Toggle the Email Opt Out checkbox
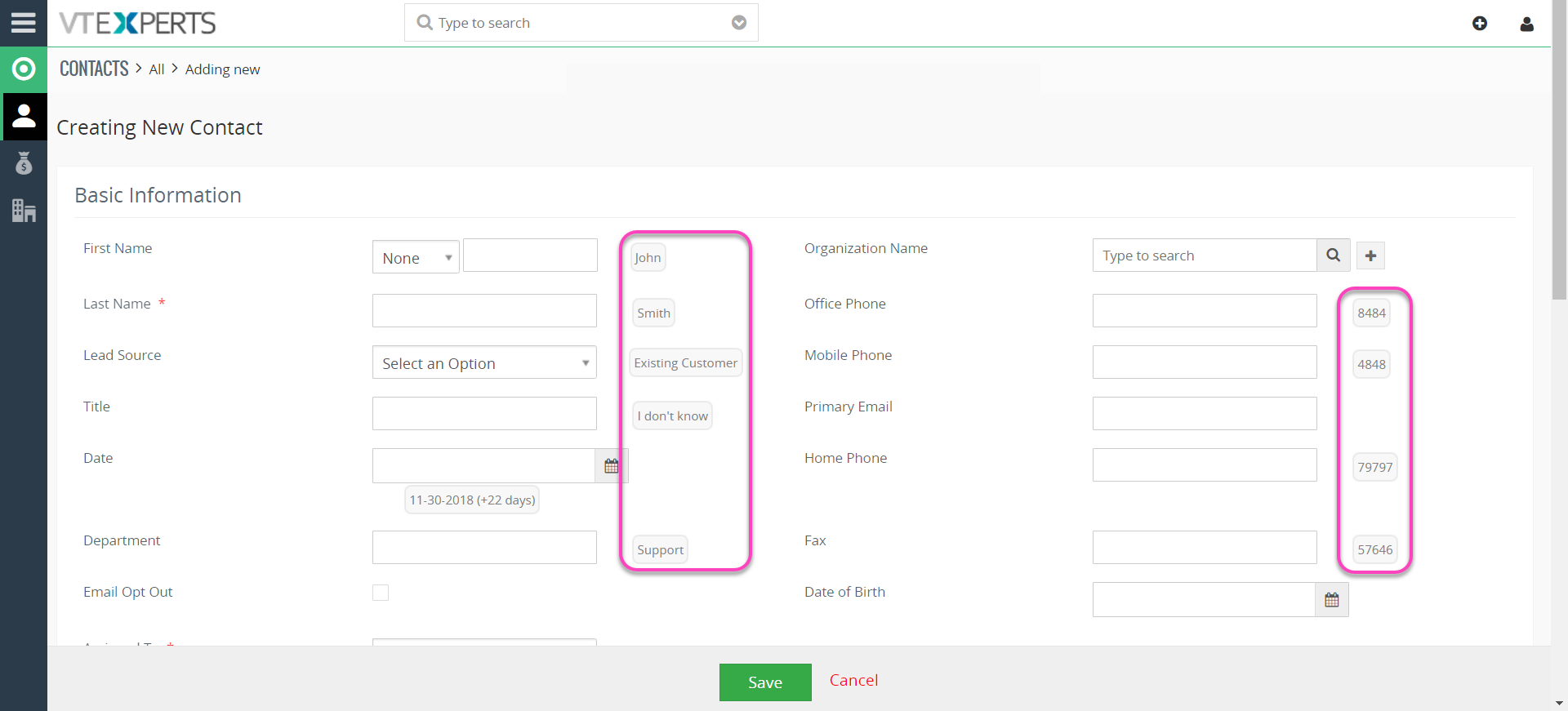Screen dimensions: 1568x711 [381, 593]
